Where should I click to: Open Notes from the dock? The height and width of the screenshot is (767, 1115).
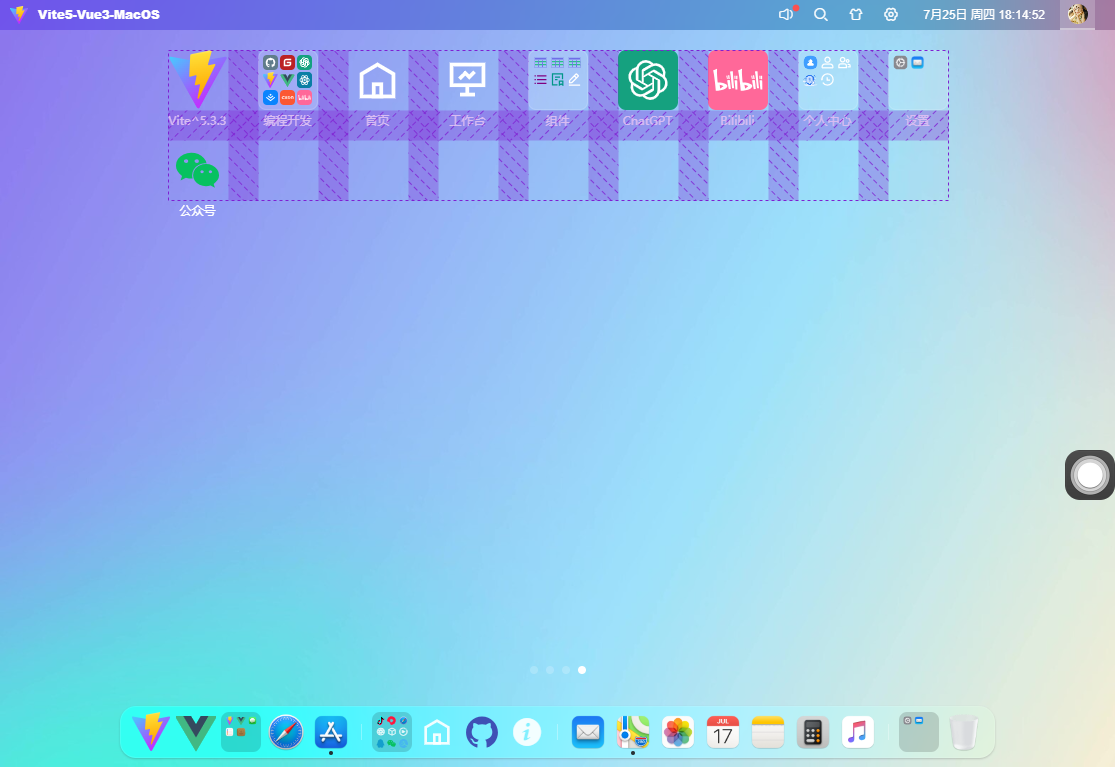(768, 732)
